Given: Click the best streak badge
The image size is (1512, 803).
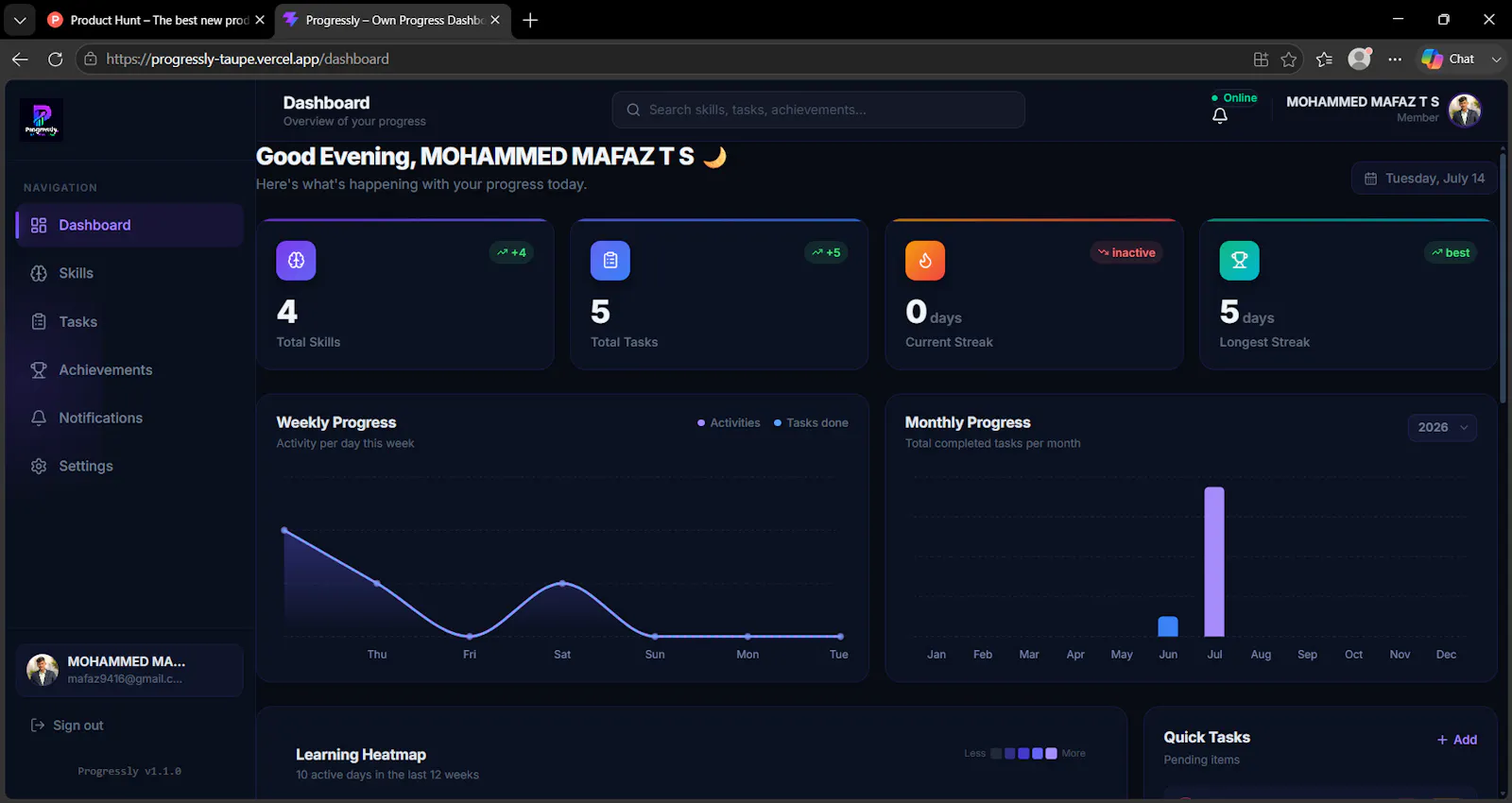Looking at the screenshot, I should click(1451, 252).
